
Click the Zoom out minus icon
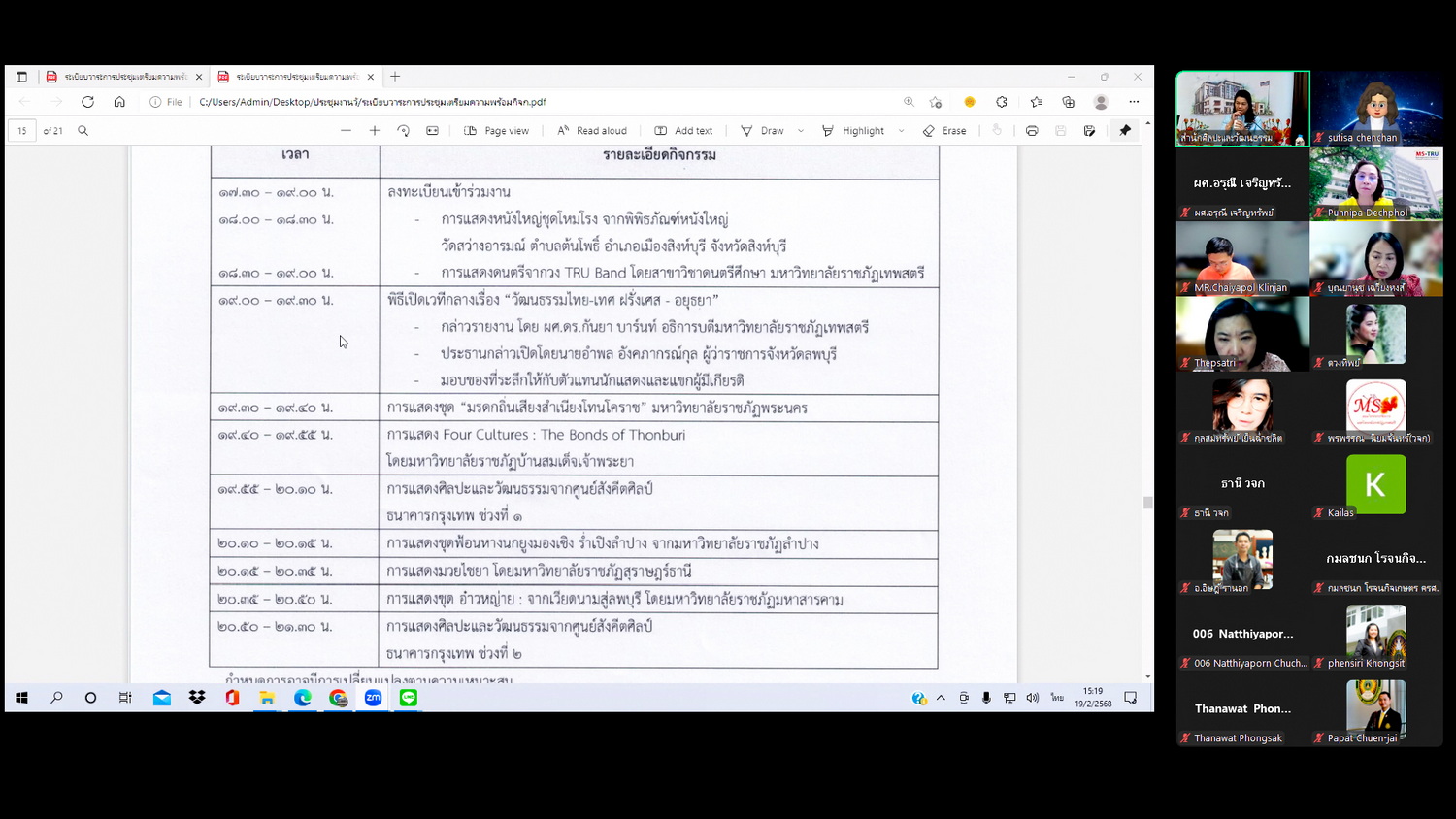pos(346,131)
